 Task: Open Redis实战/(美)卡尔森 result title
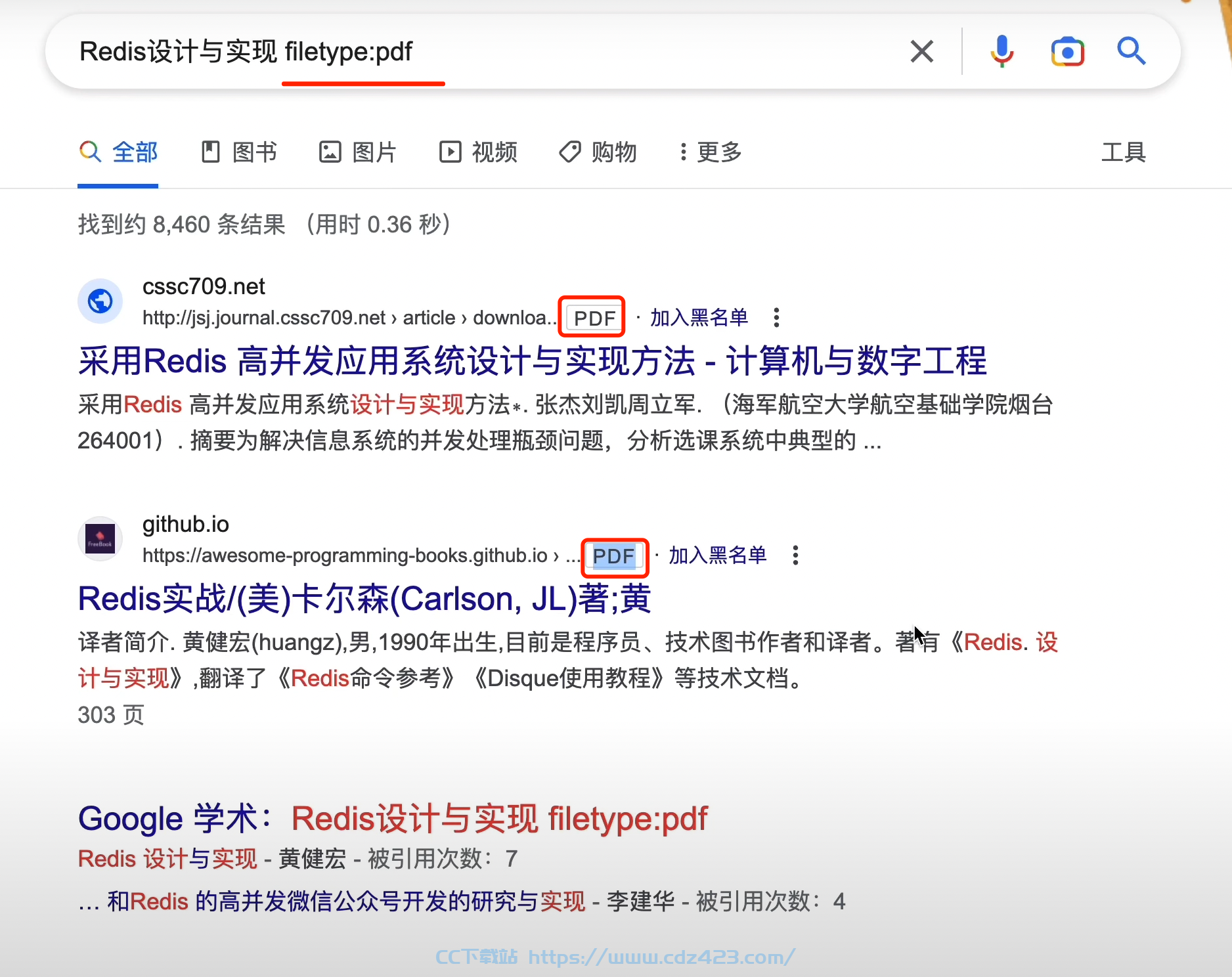(364, 599)
